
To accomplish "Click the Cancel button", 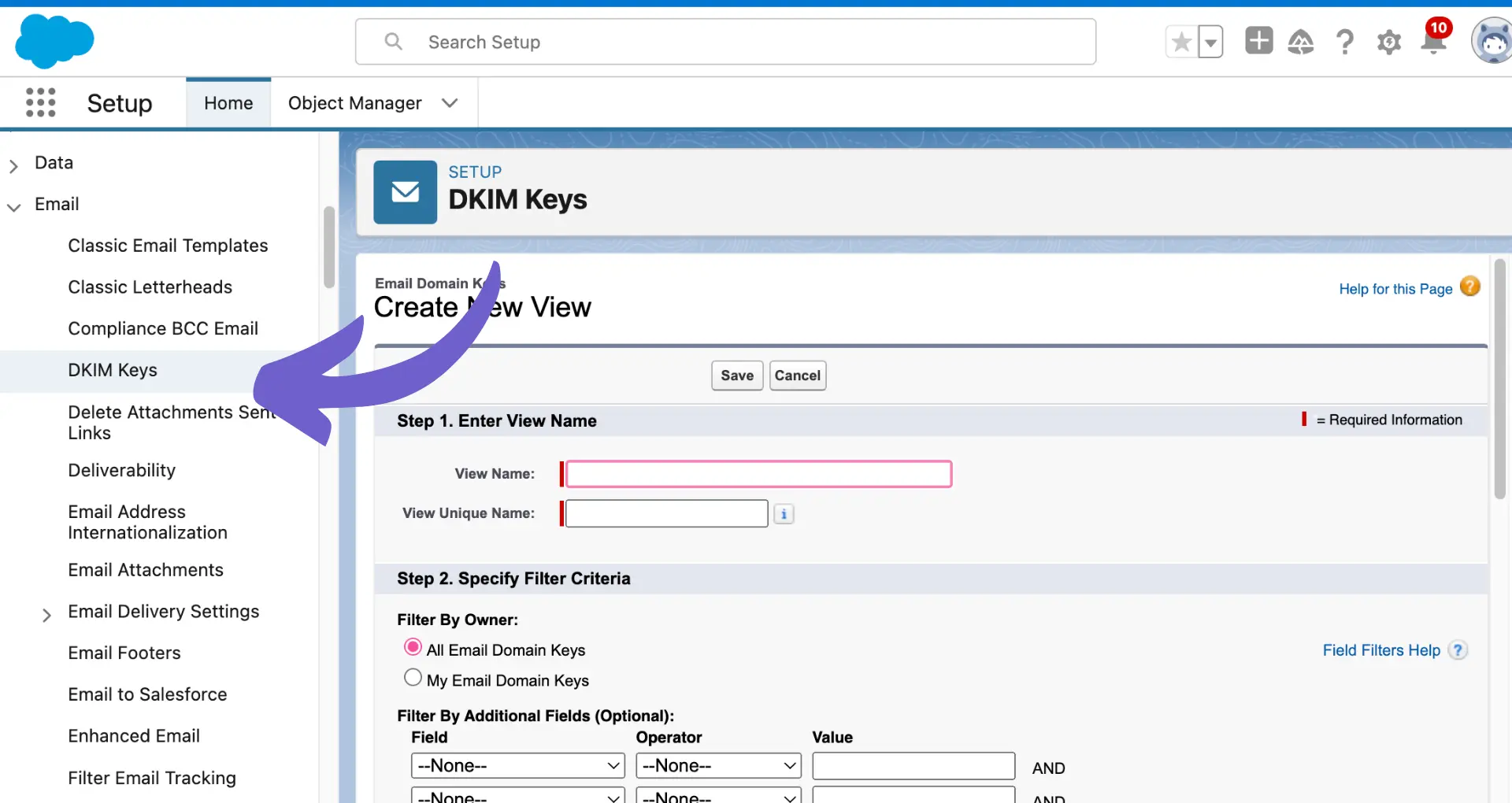I will [798, 376].
